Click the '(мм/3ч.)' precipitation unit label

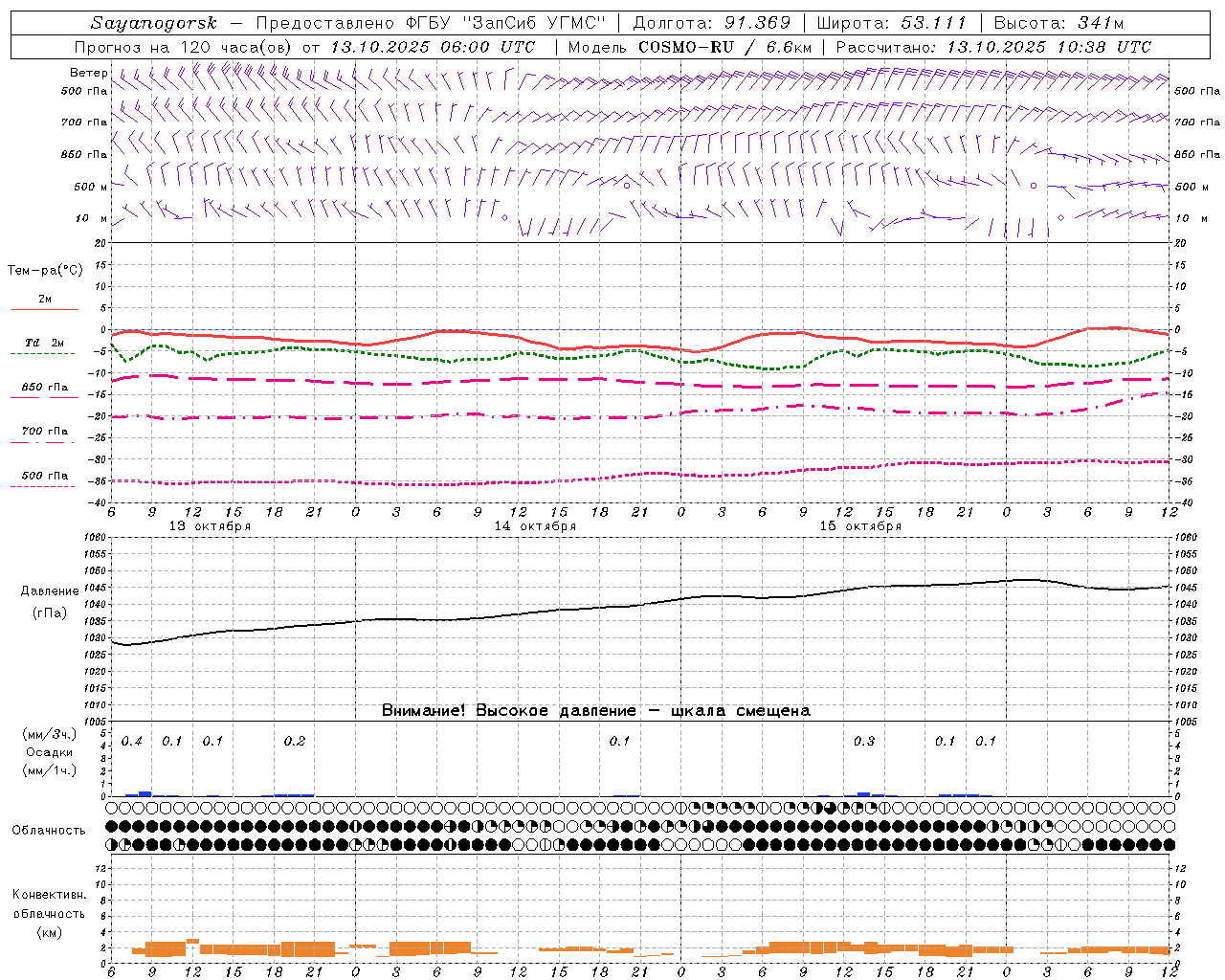tap(49, 734)
